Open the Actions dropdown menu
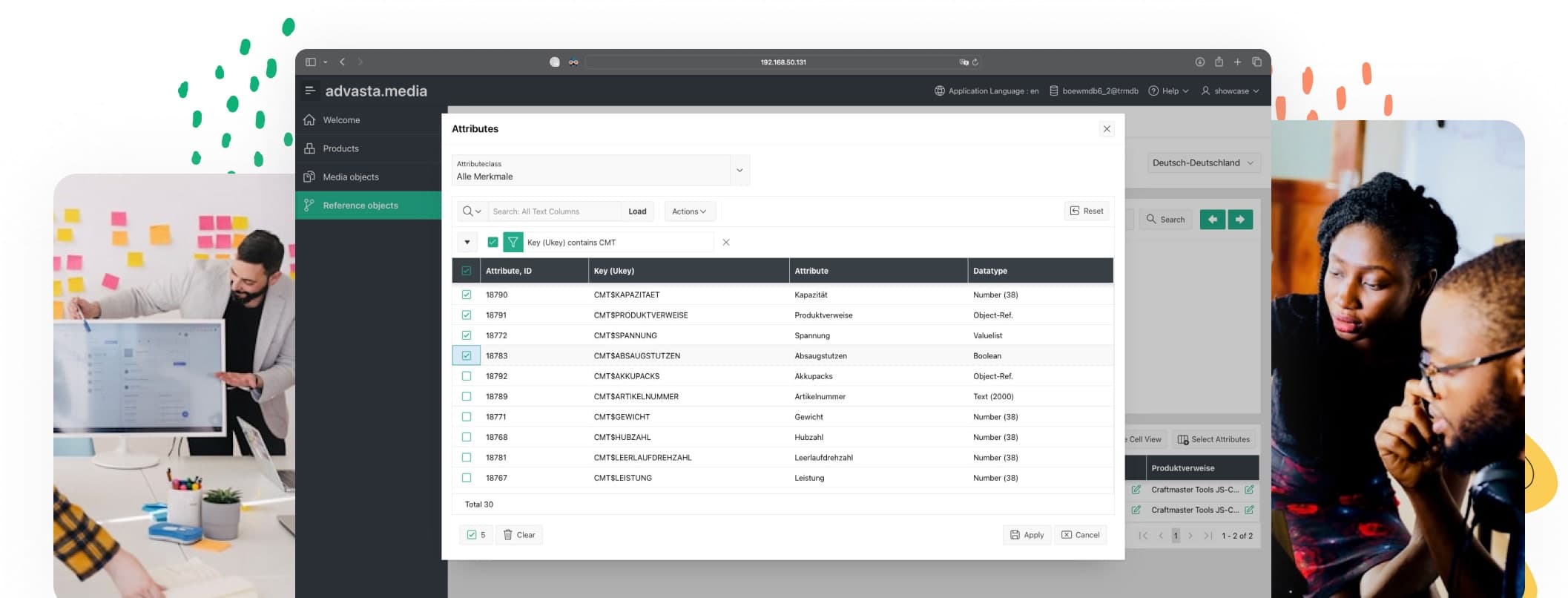The image size is (1568, 598). click(690, 211)
